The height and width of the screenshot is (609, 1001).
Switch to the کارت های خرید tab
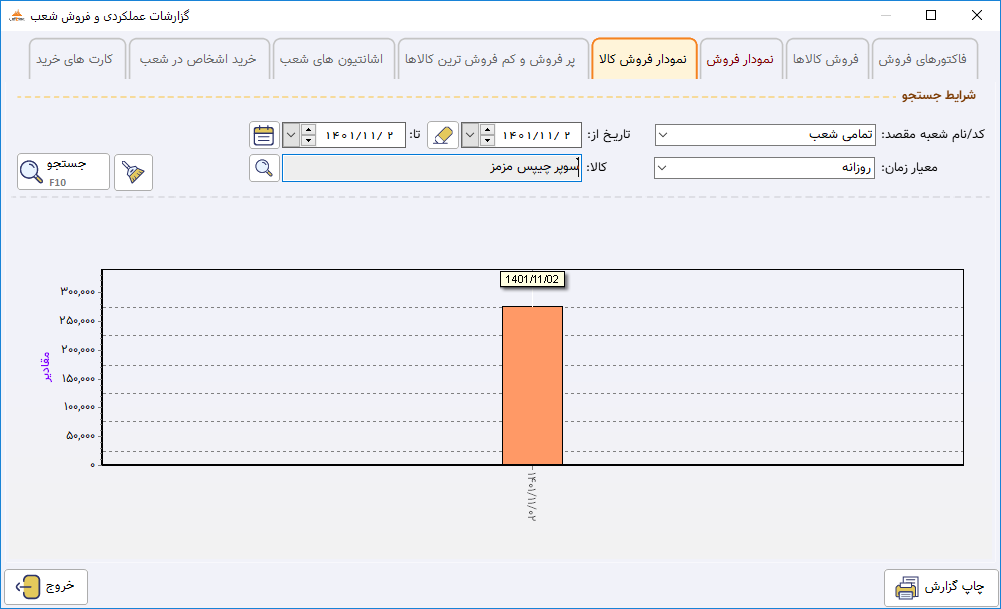[75, 59]
